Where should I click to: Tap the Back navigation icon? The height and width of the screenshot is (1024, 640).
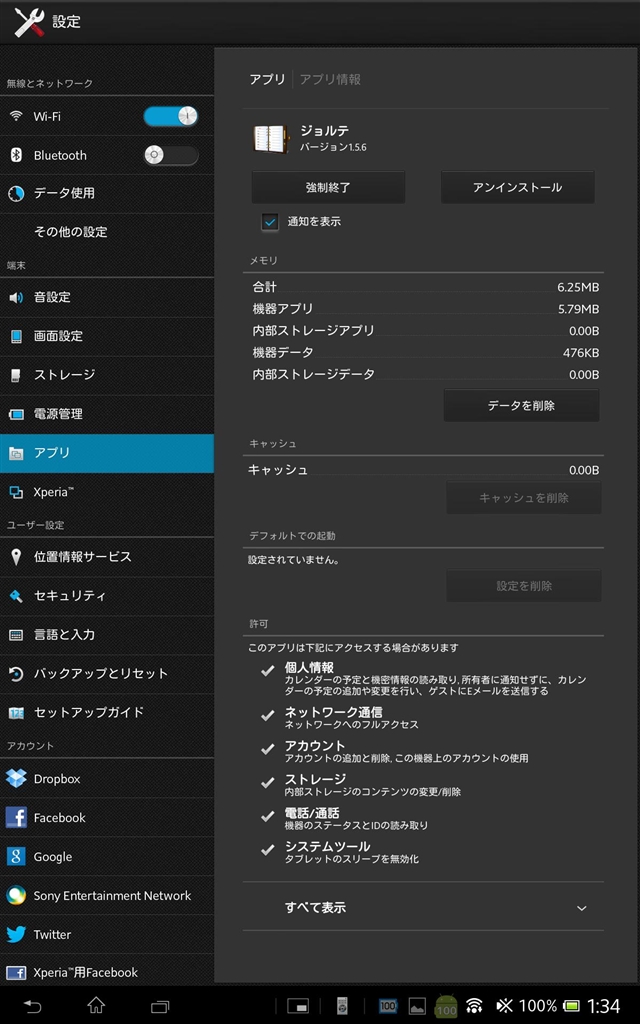point(32,1006)
